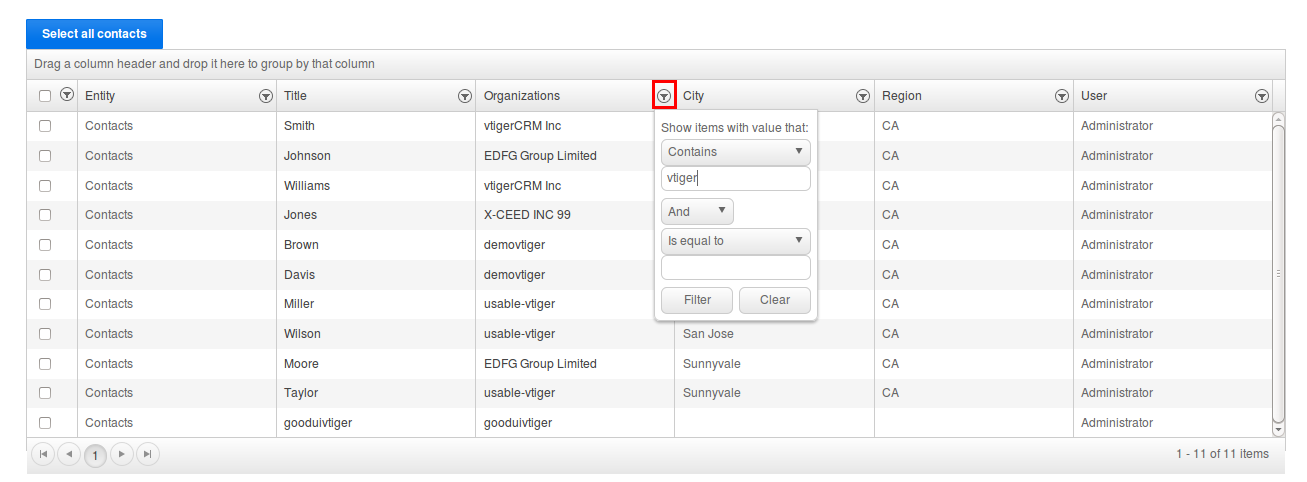
Task: Sort by the Organizations column header
Action: [560, 96]
